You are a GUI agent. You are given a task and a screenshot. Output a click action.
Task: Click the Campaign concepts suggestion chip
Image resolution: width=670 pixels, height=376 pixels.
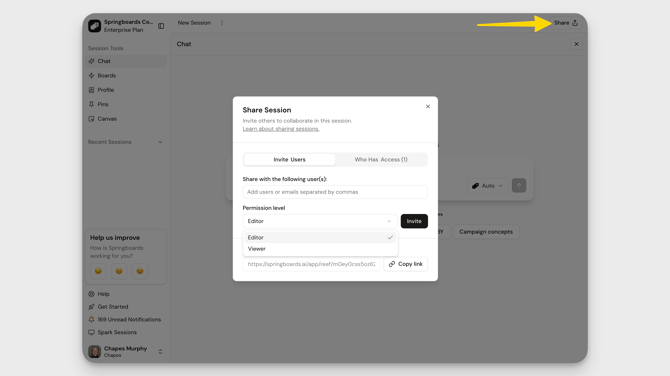(486, 232)
